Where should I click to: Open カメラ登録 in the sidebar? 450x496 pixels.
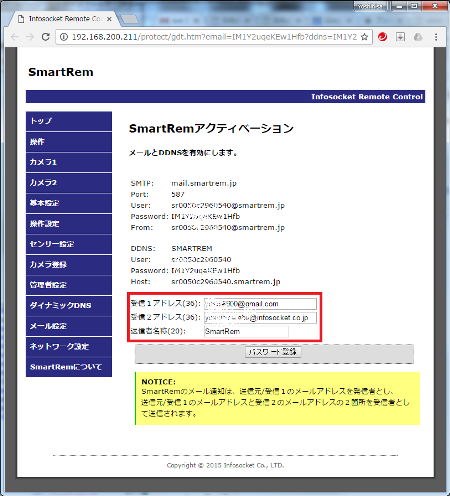point(69,265)
